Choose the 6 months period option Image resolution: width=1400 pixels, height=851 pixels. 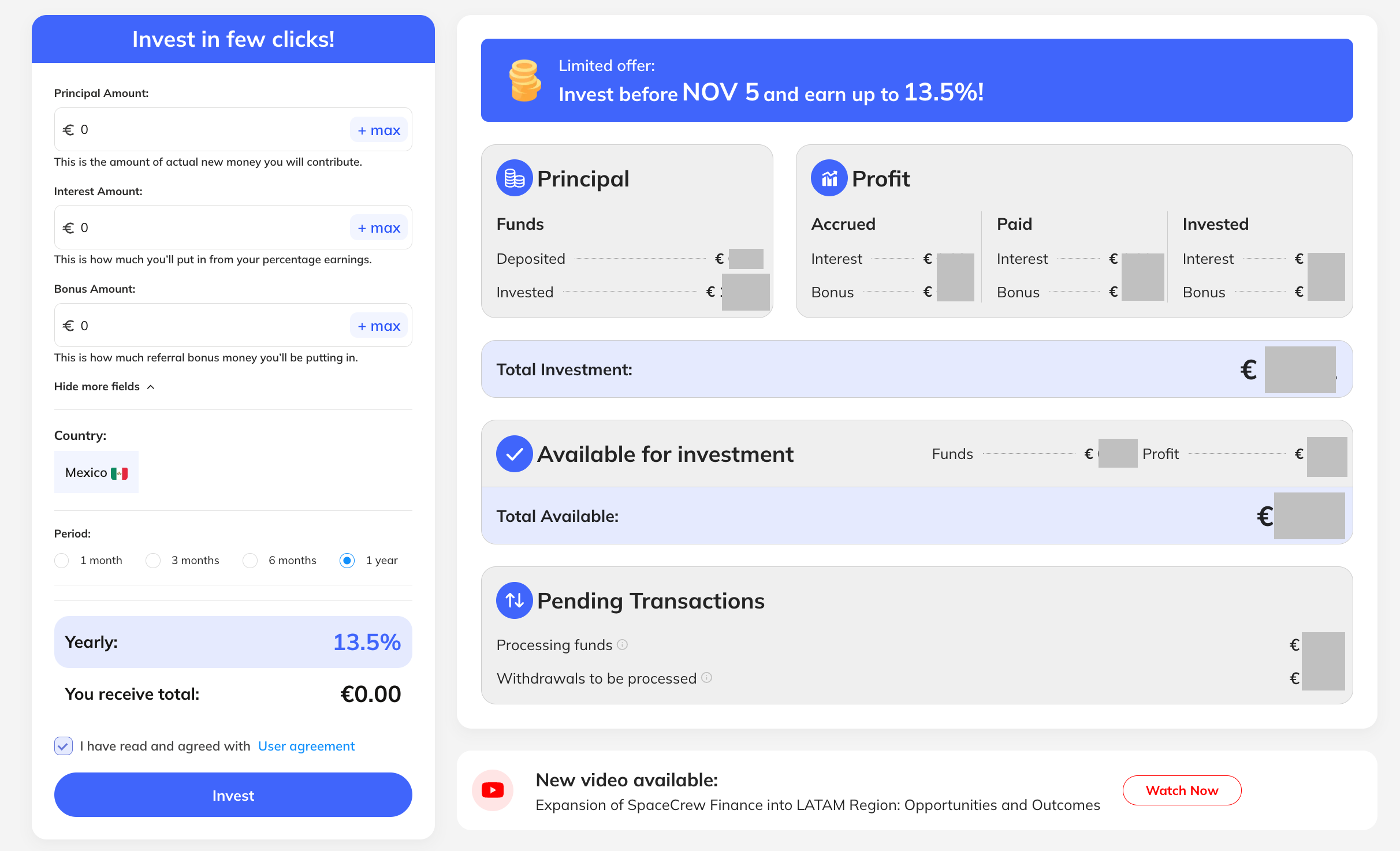coord(250,561)
